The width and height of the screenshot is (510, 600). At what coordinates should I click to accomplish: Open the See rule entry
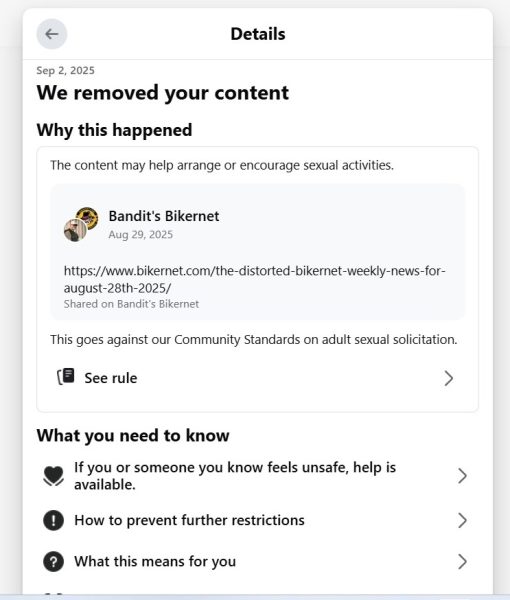pyautogui.click(x=257, y=378)
